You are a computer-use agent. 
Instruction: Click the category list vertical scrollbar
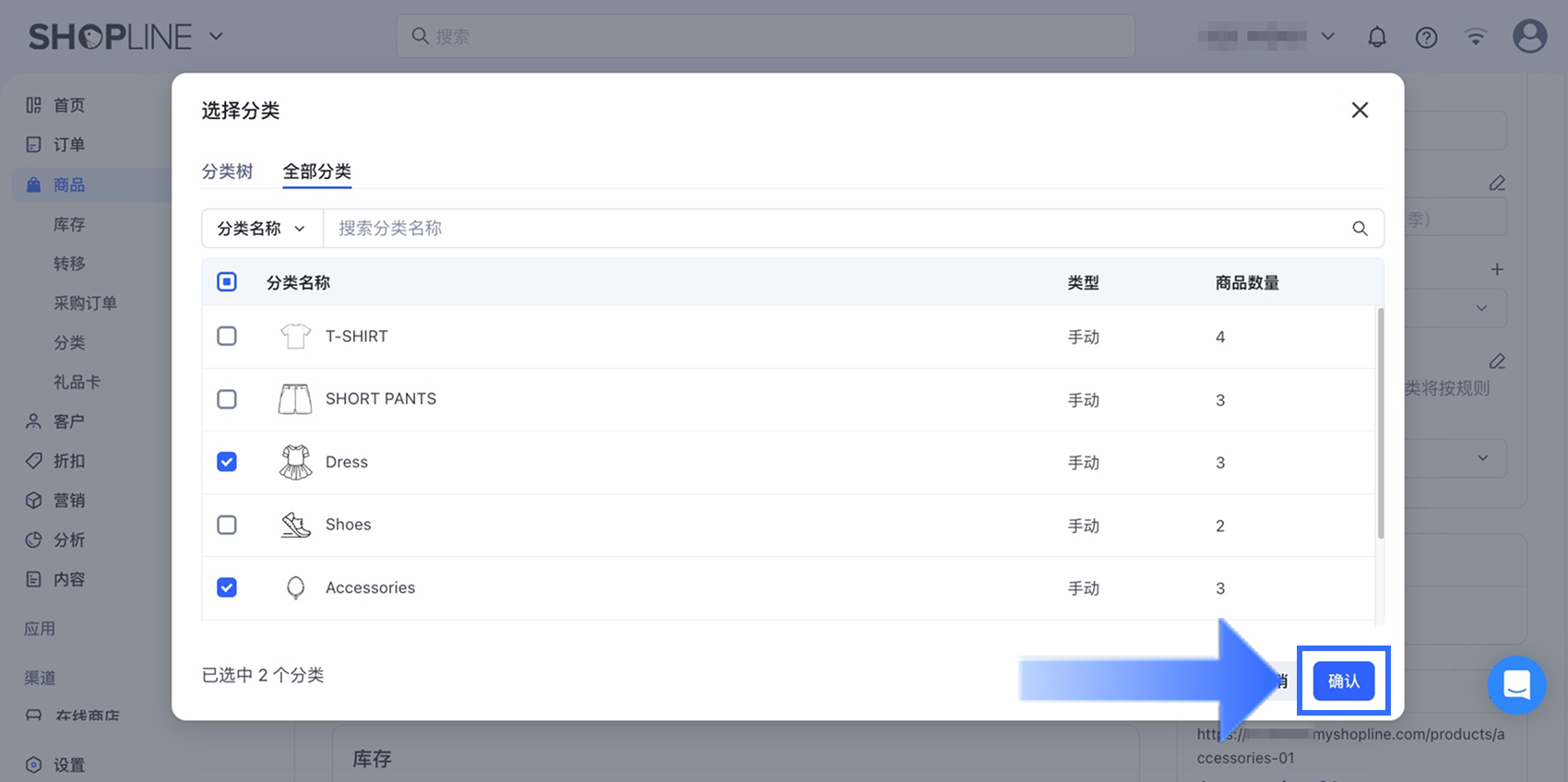point(1380,424)
